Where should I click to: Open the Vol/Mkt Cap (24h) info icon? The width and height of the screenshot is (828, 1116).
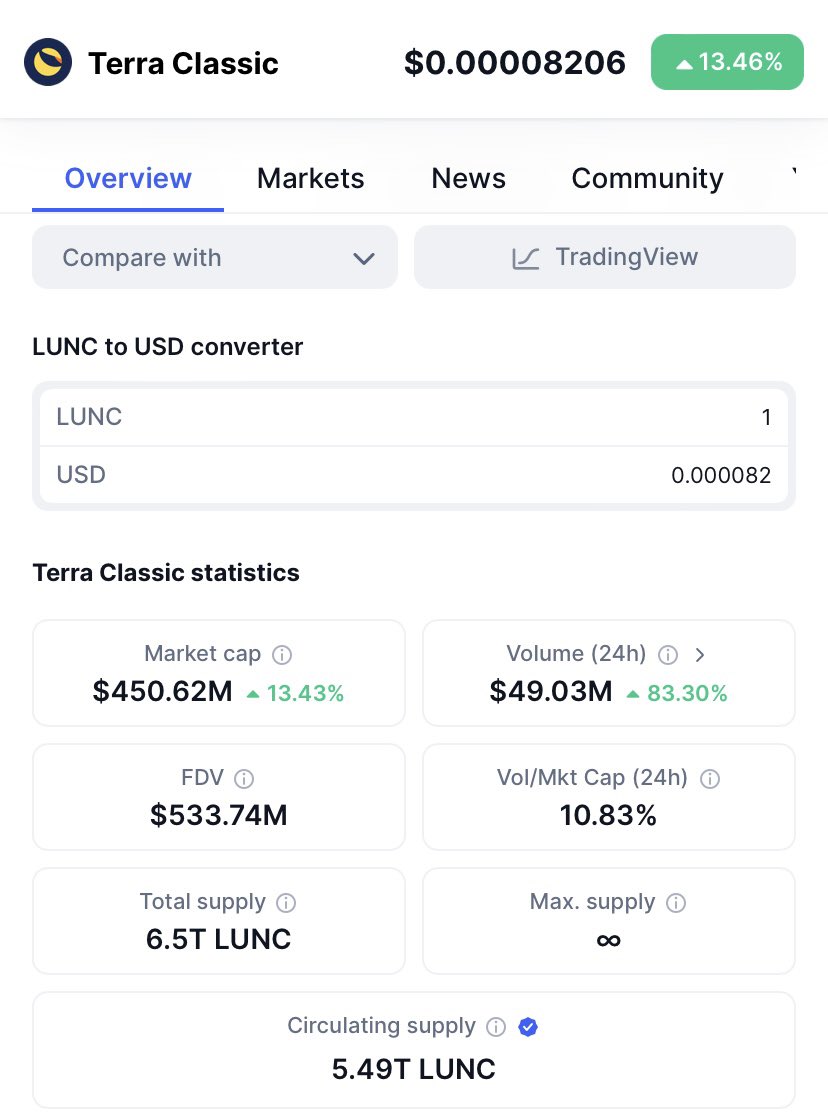tap(710, 778)
